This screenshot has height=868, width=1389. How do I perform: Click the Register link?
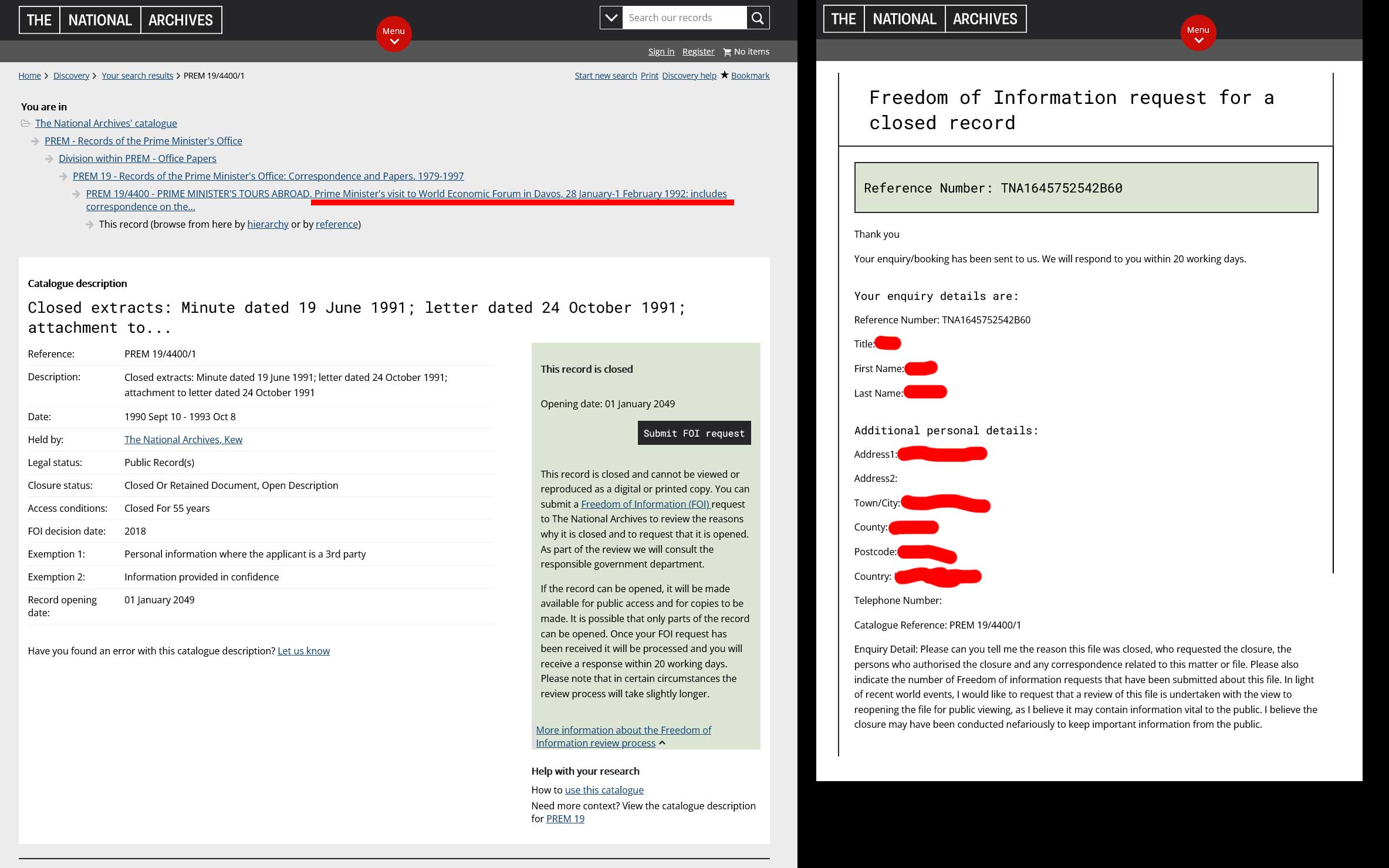[698, 52]
